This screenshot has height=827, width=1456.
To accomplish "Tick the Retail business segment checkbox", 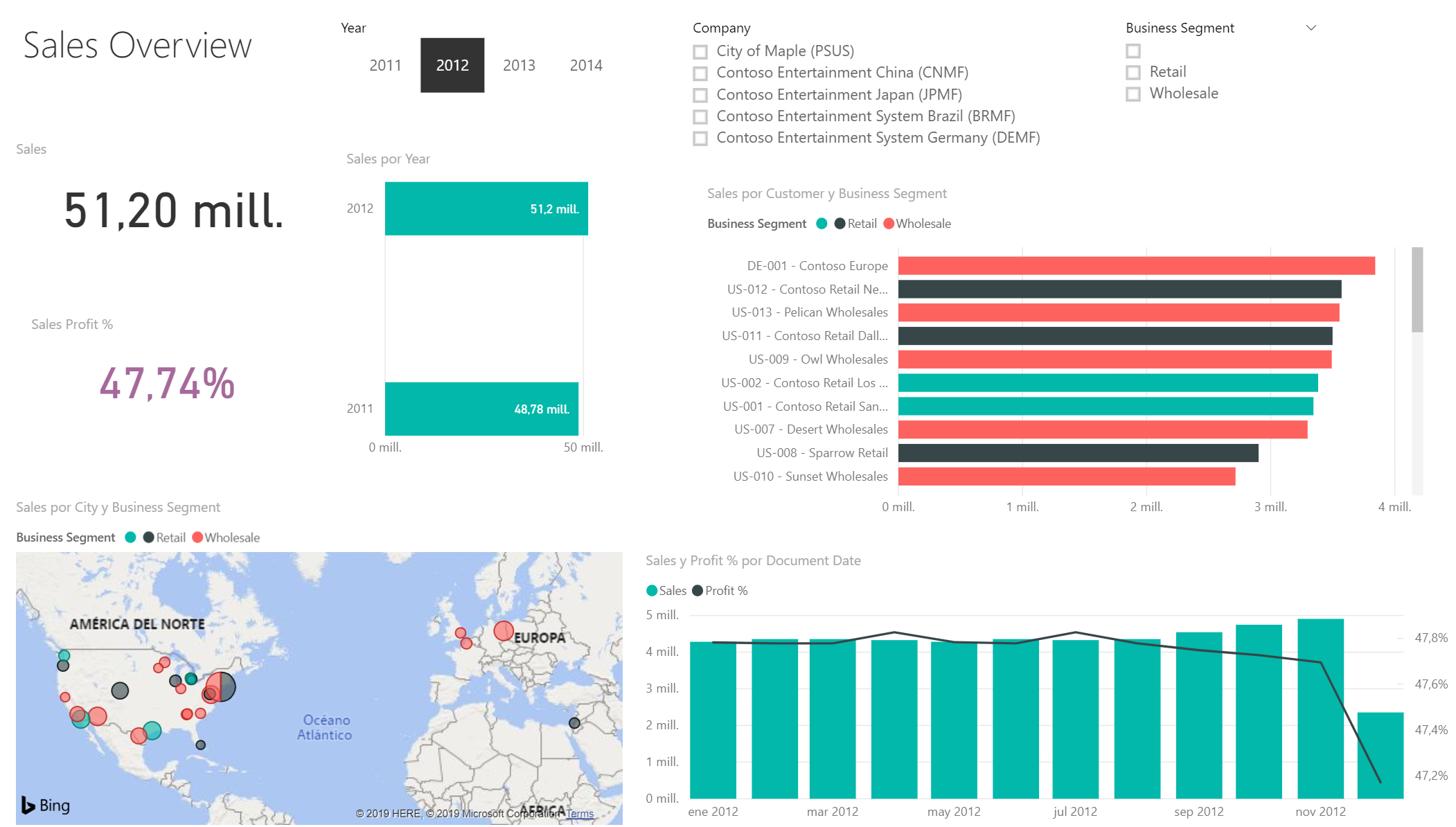I will (1133, 73).
